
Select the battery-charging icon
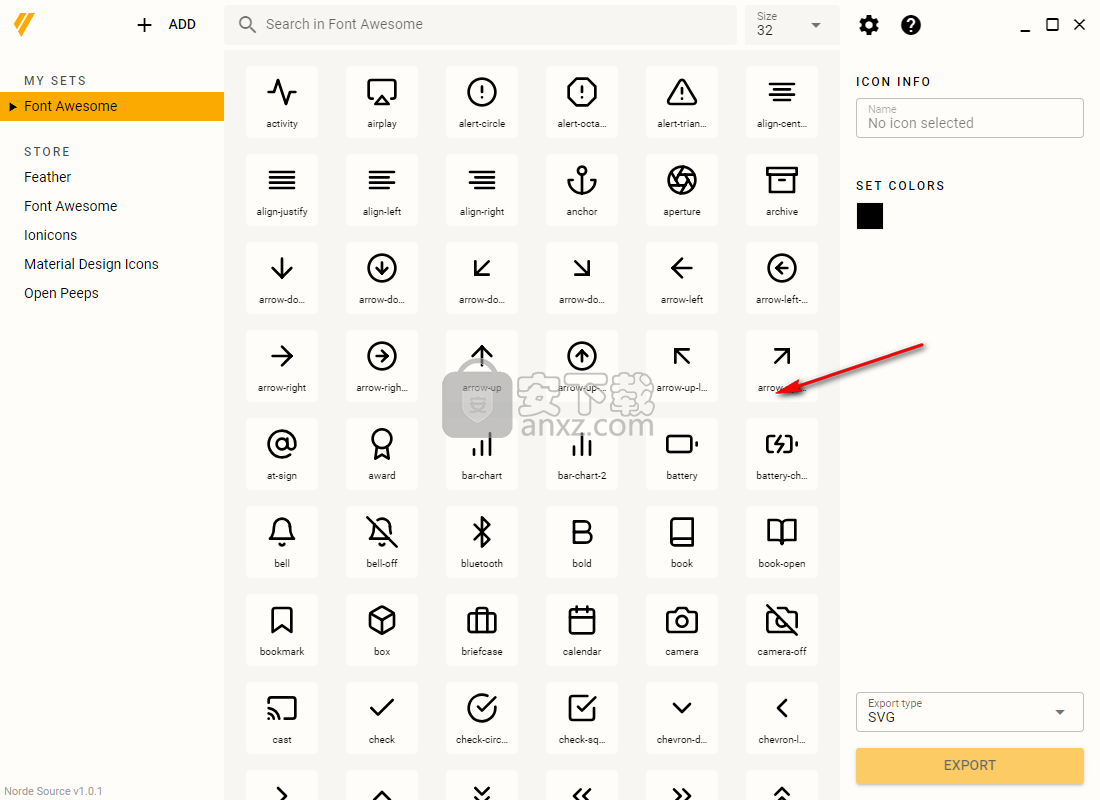click(782, 453)
